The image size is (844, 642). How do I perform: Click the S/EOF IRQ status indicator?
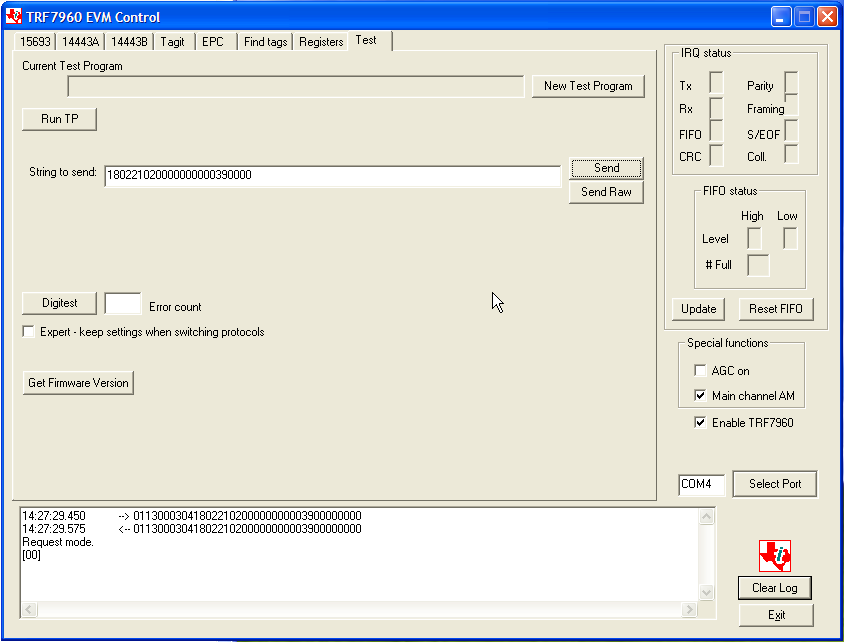pos(791,131)
